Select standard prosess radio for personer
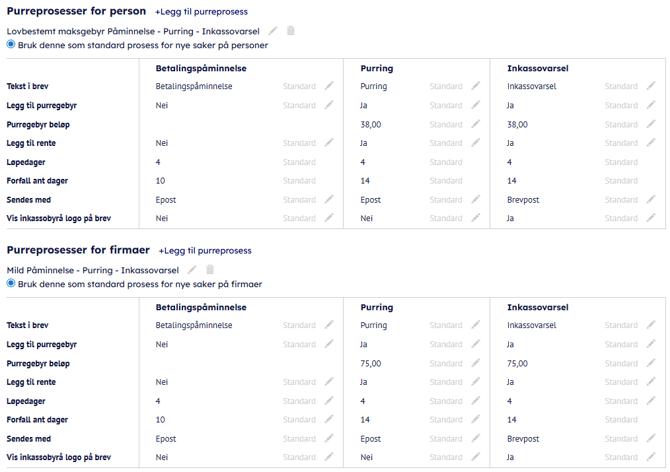Viewport: 670px width, 472px height. pos(12,44)
